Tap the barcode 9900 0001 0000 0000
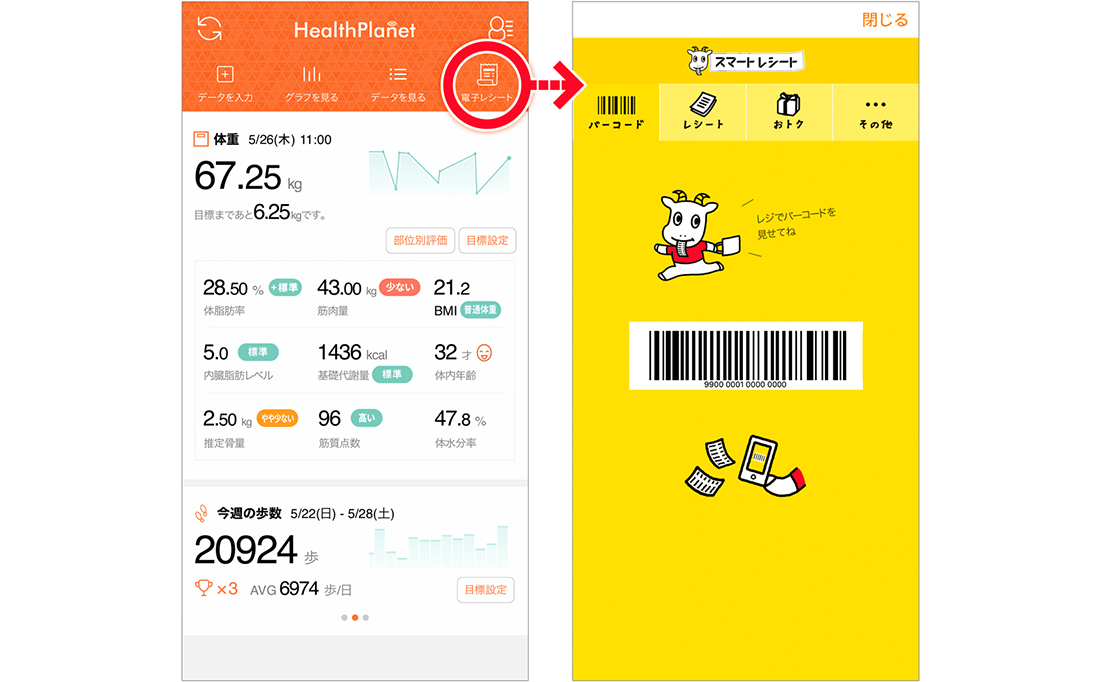Screen dimensions: 1100x682 tap(746, 356)
